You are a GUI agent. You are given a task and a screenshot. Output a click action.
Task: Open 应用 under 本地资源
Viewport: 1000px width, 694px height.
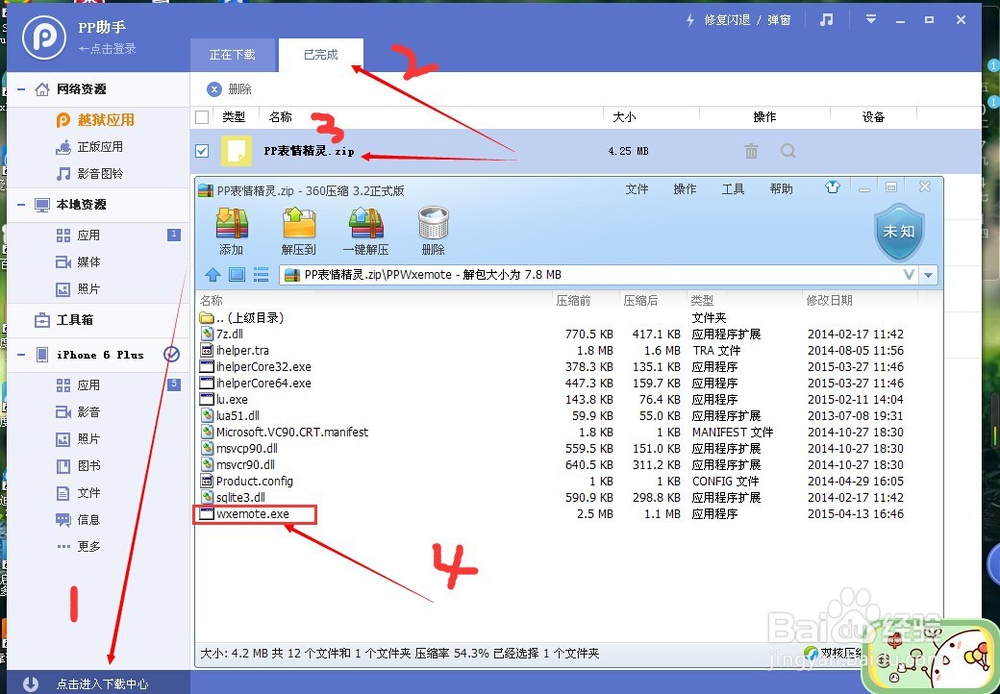coord(78,235)
